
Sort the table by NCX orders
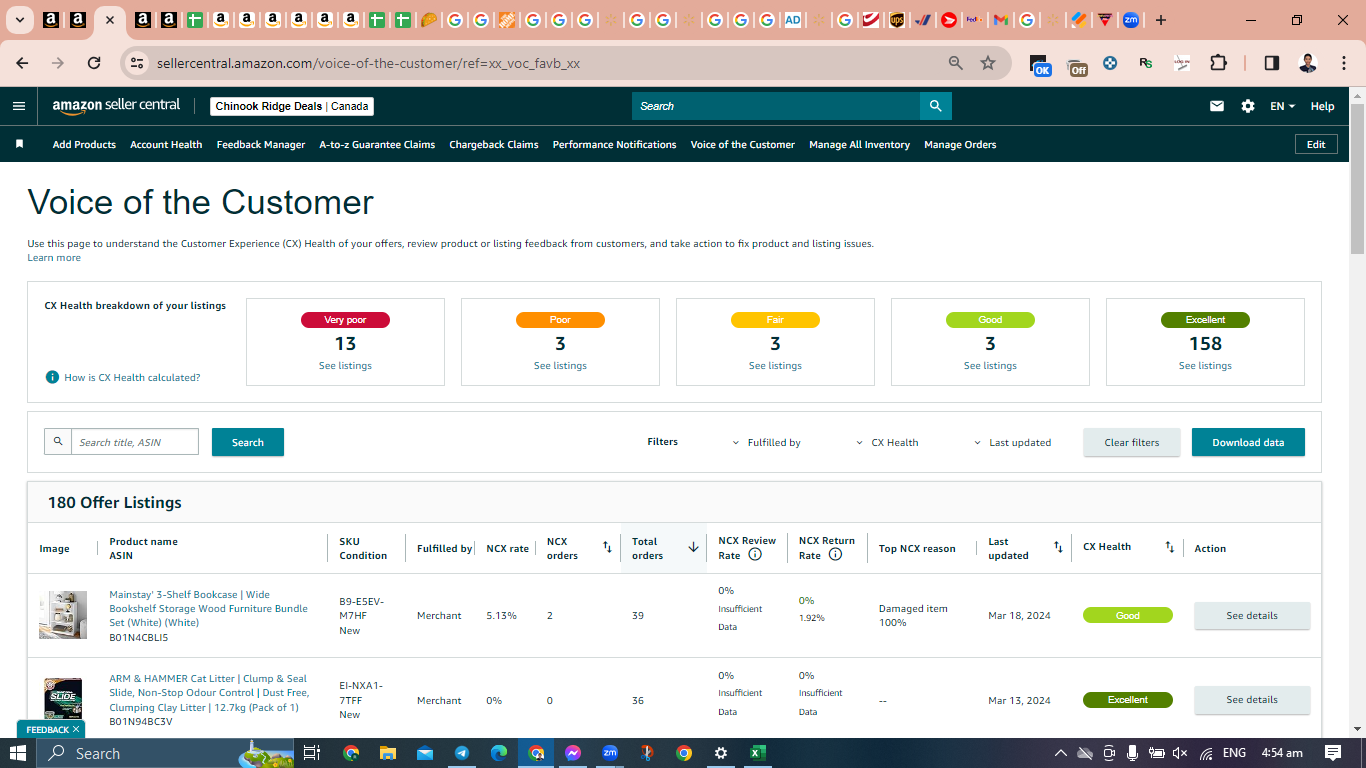pyautogui.click(x=607, y=547)
